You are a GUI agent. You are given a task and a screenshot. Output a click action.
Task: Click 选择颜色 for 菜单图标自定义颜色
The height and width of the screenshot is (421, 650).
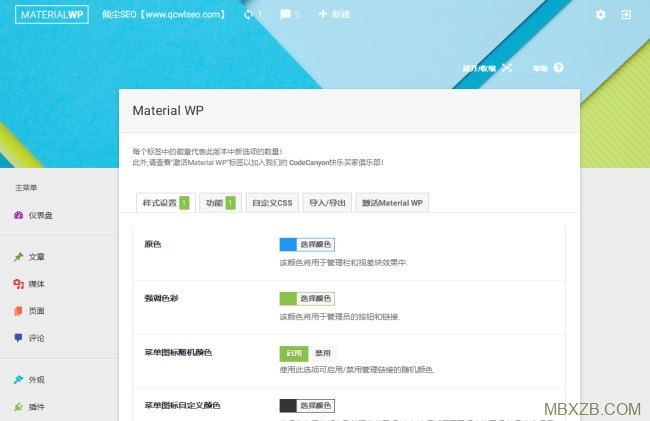click(x=315, y=406)
